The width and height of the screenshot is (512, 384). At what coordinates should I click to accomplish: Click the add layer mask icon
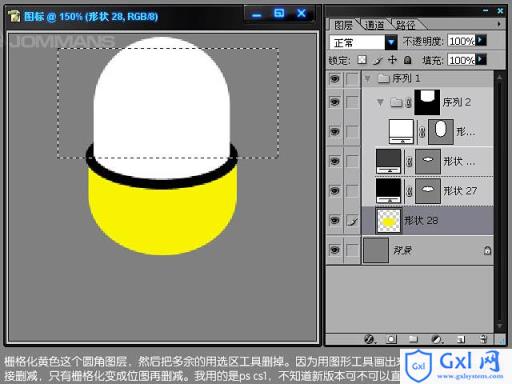[391, 339]
